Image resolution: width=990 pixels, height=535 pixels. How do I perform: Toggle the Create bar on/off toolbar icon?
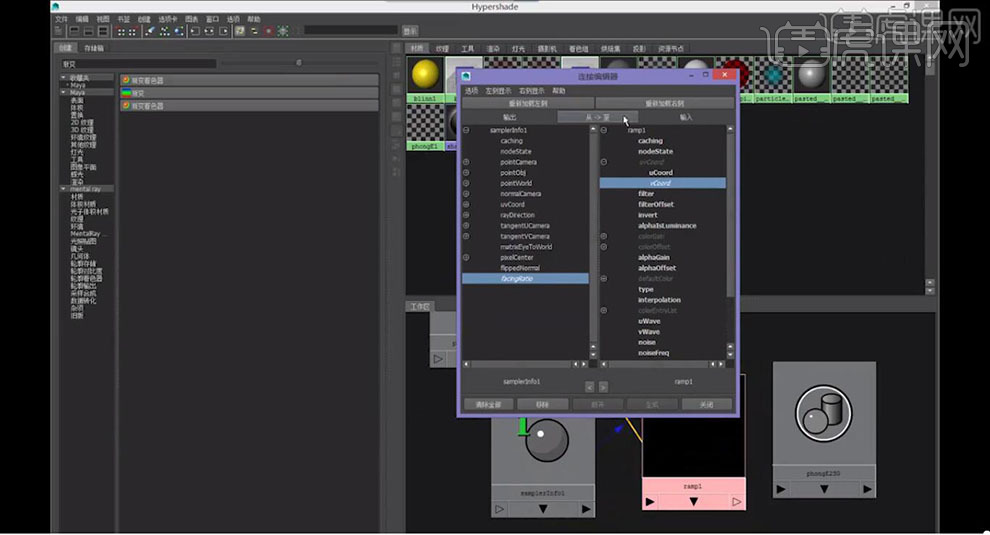coord(58,31)
